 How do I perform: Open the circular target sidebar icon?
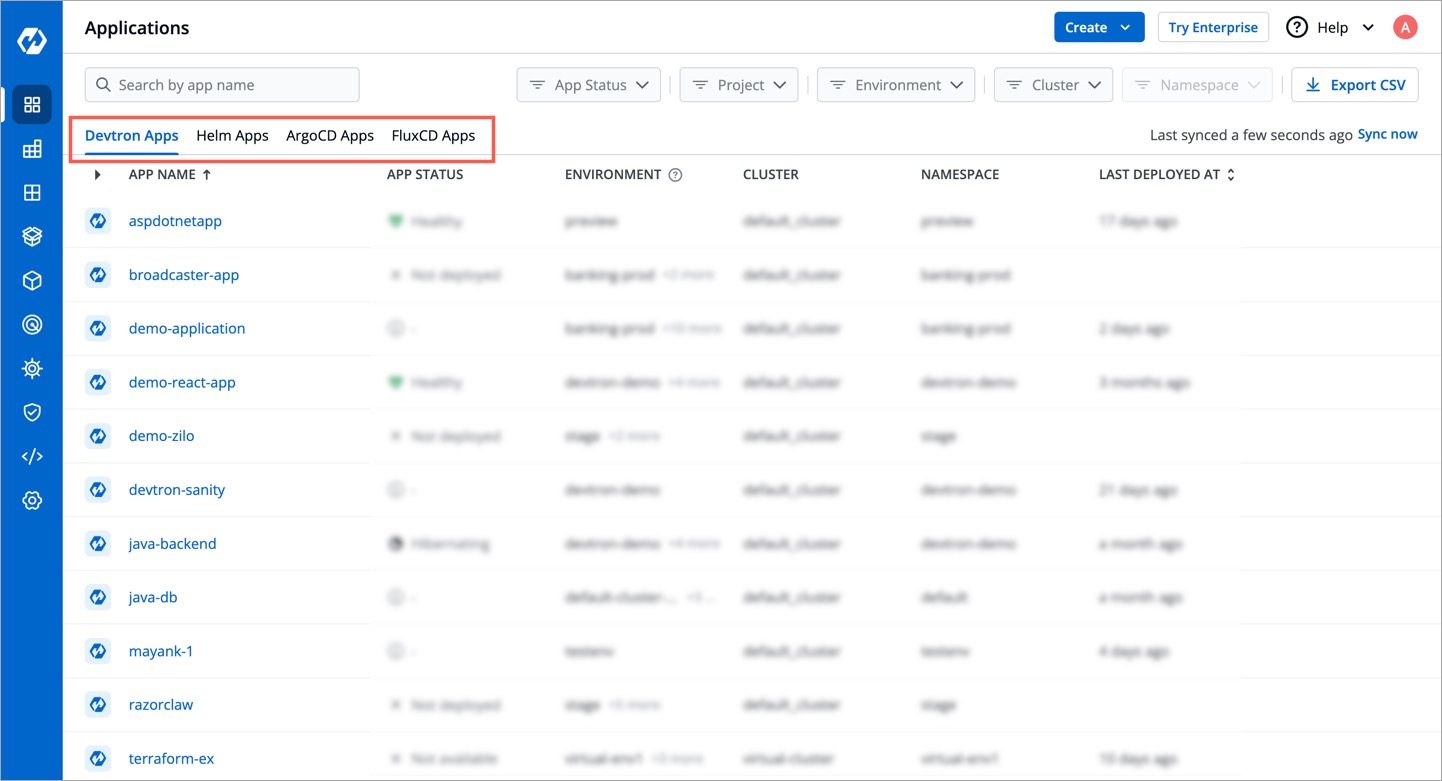[32, 325]
